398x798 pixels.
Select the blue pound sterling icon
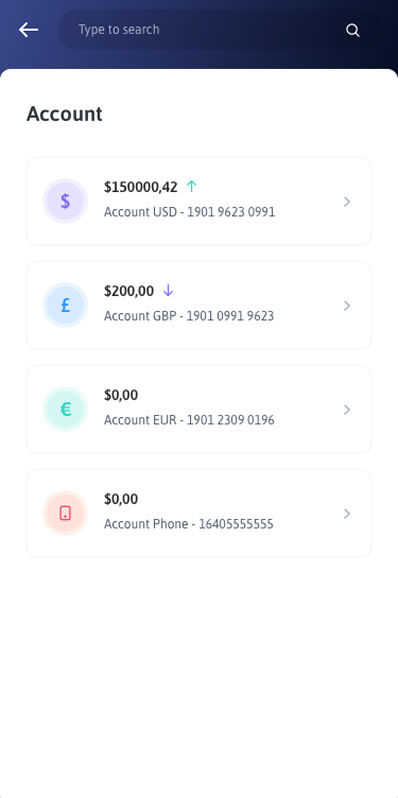pyautogui.click(x=65, y=305)
